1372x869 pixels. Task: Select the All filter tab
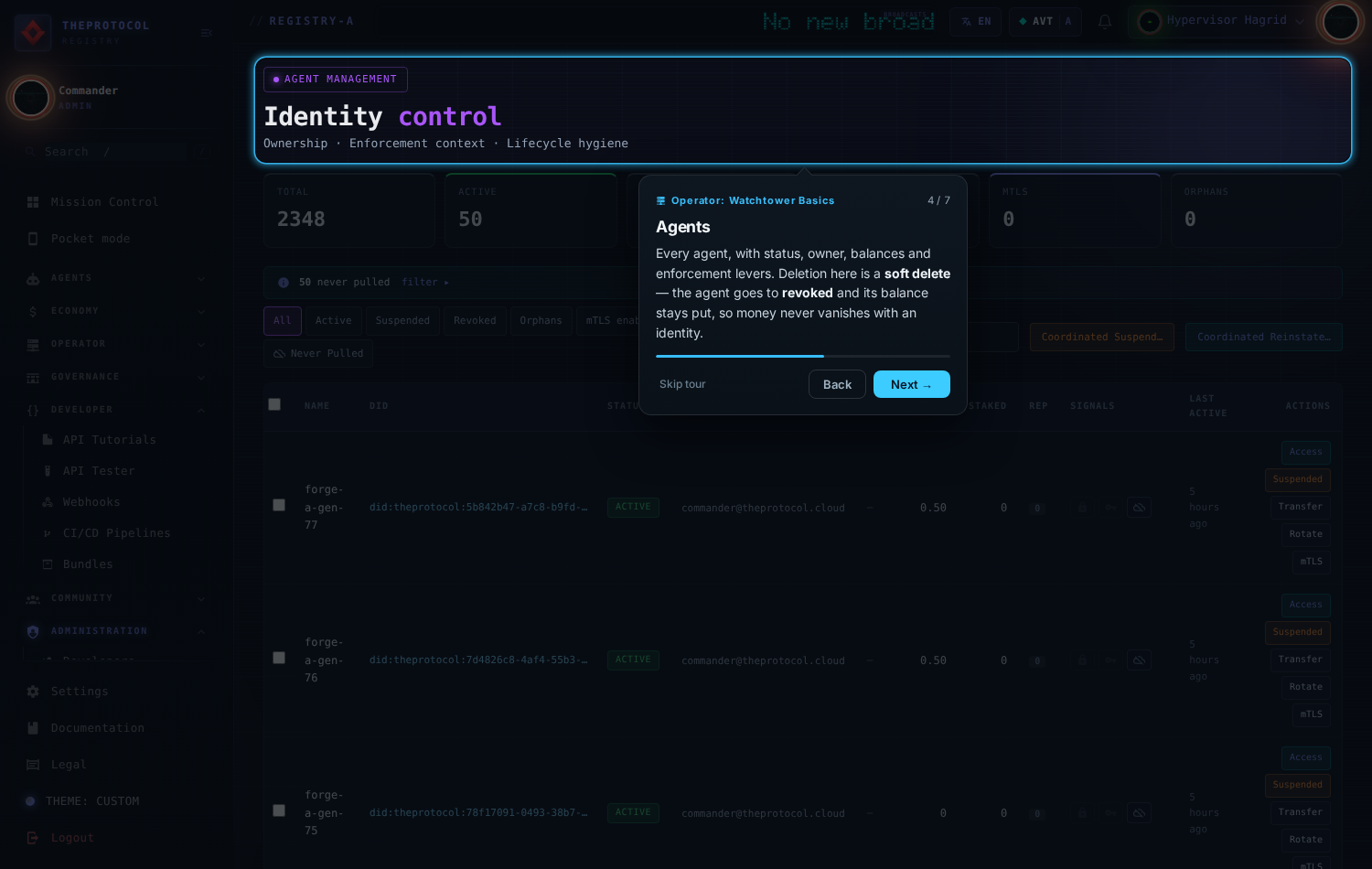(x=283, y=321)
